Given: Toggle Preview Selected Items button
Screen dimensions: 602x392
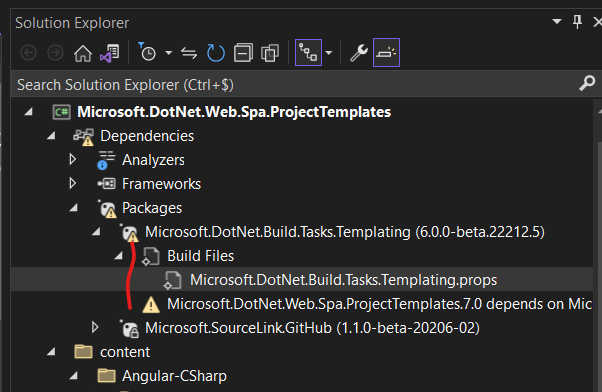Looking at the screenshot, I should (x=386, y=53).
